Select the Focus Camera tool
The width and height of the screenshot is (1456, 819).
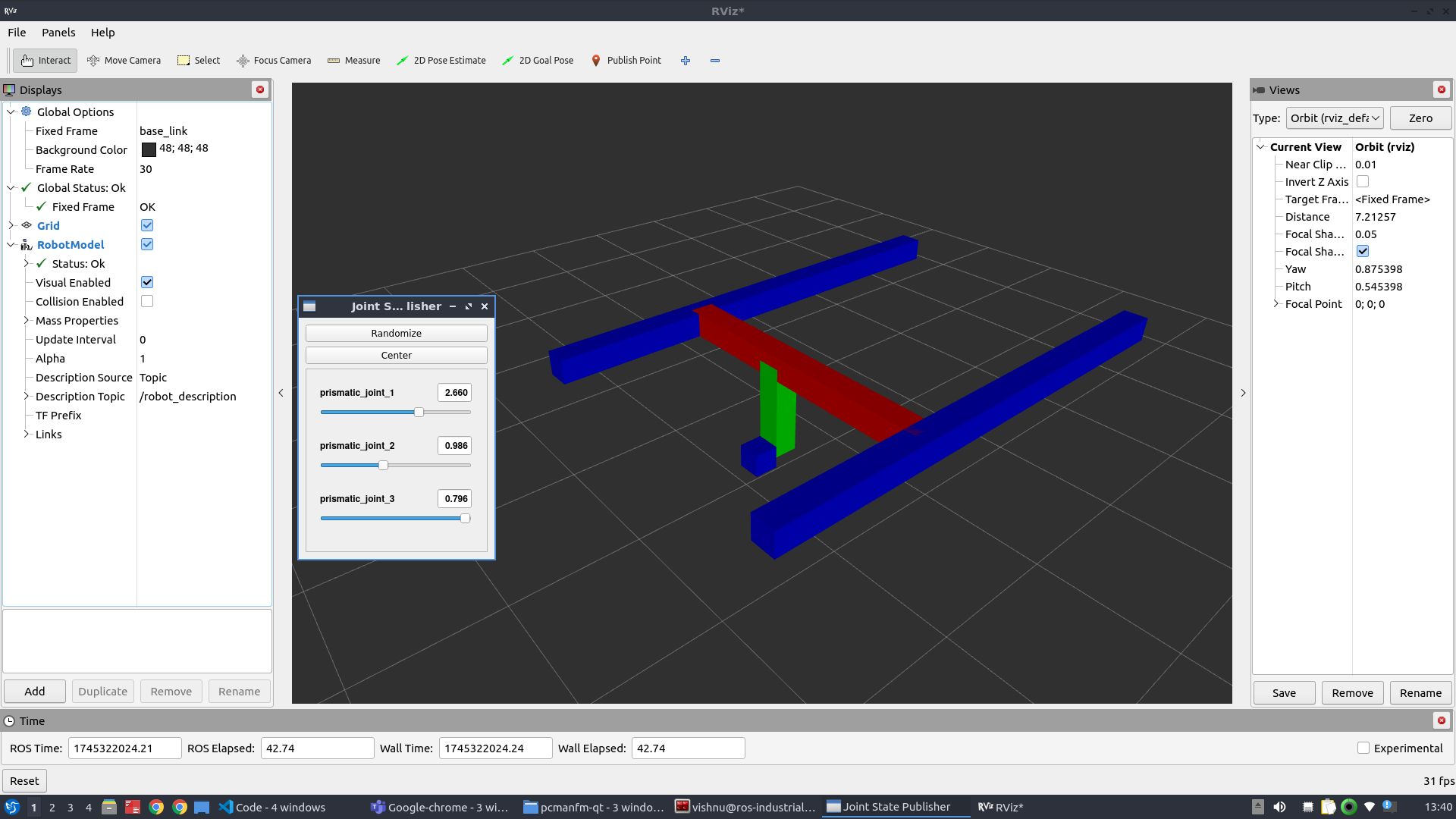[273, 61]
